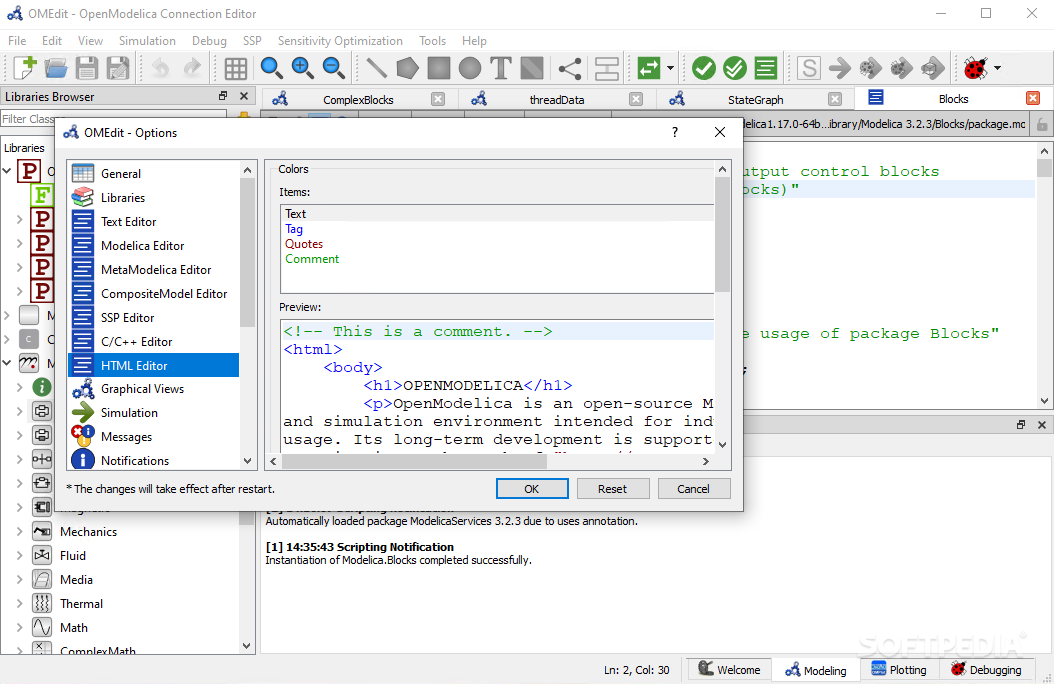Select the Text shape tool

point(501,68)
